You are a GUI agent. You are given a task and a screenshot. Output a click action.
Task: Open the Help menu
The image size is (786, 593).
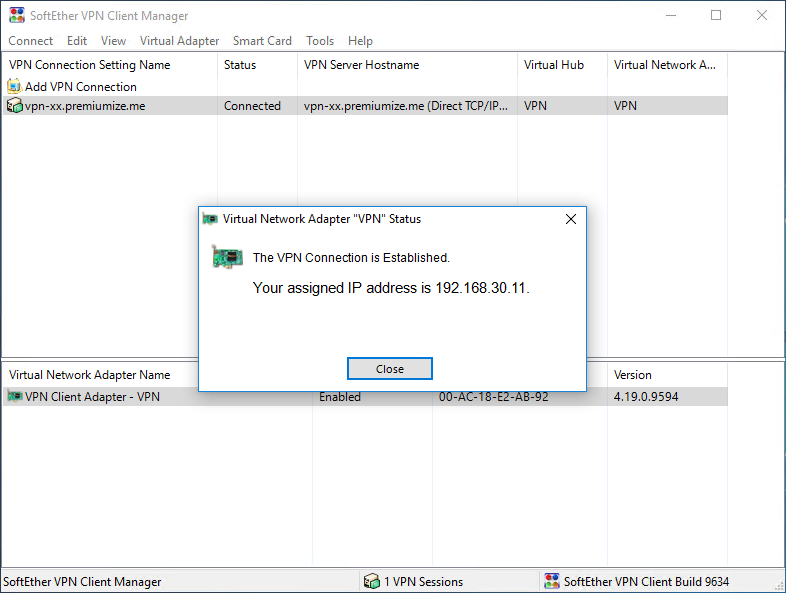(x=360, y=41)
